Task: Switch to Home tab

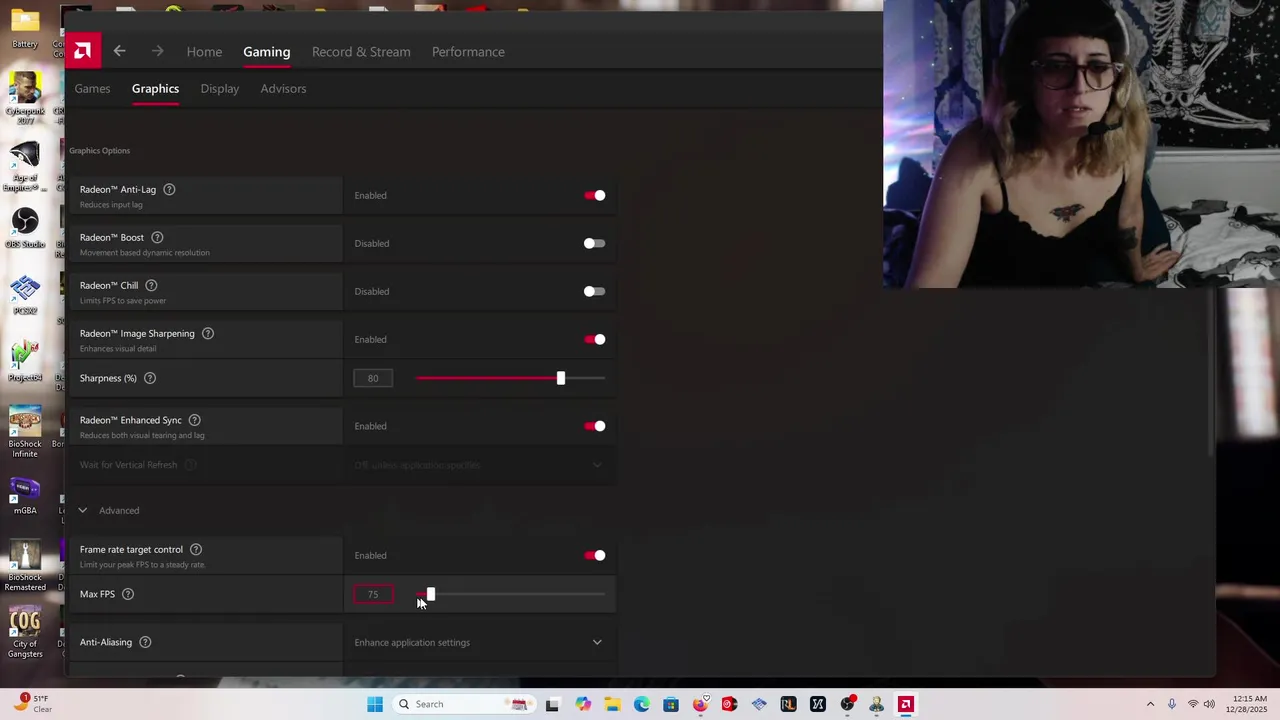Action: [204, 51]
